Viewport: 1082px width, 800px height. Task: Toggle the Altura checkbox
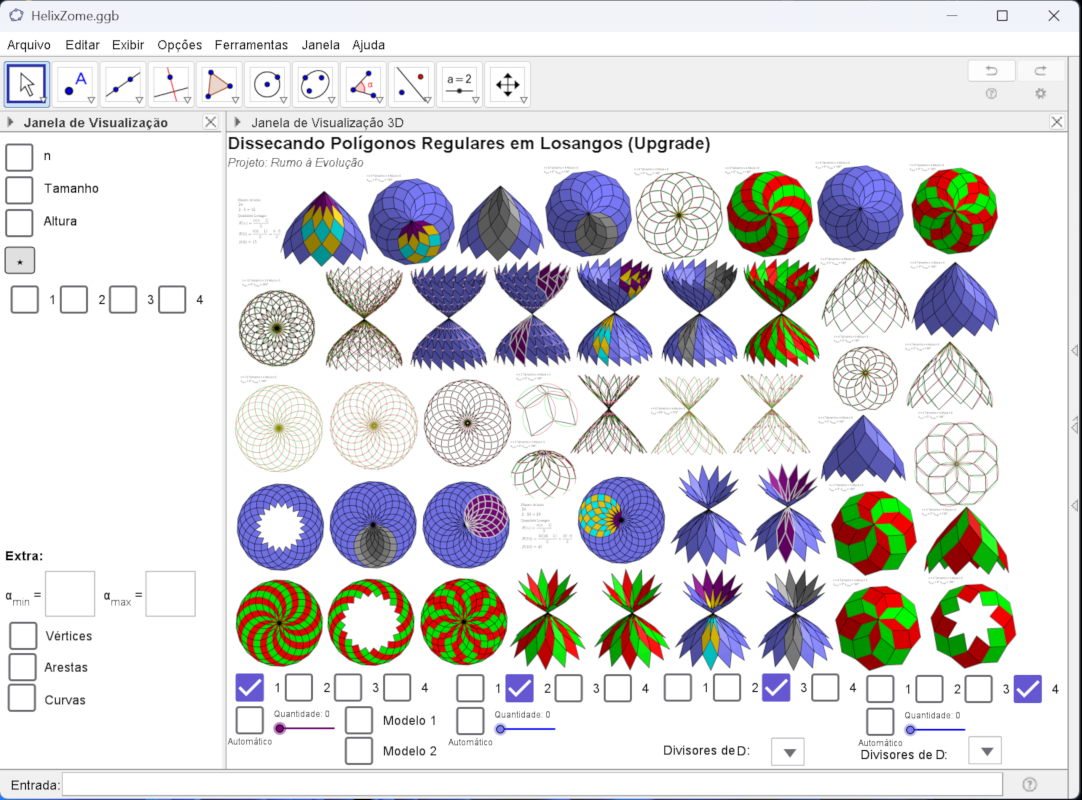pyautogui.click(x=20, y=221)
